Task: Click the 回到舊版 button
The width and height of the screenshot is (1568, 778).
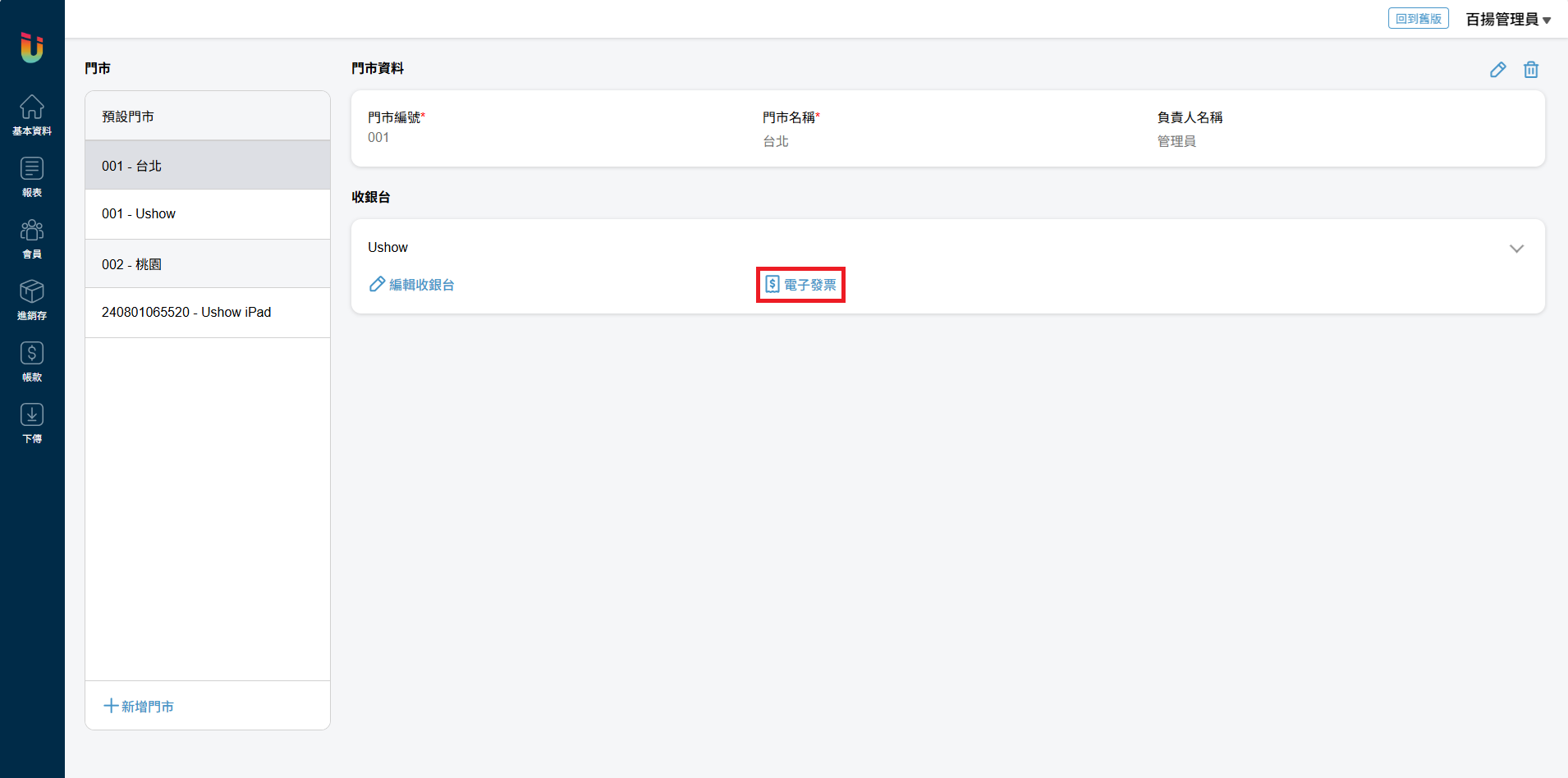Action: 1418,19
